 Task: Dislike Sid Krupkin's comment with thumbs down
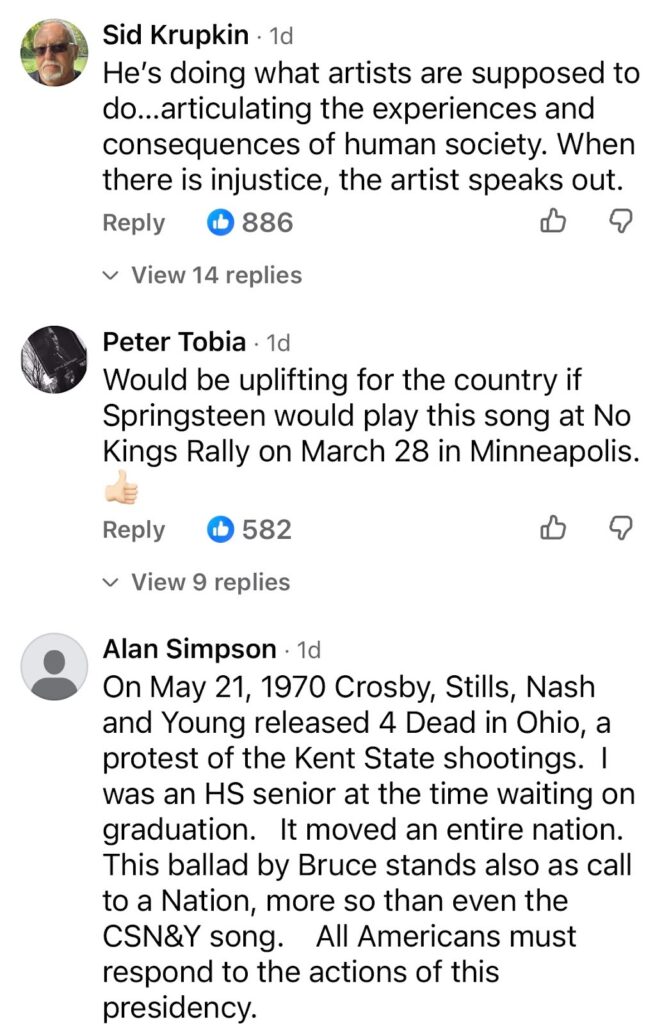pyautogui.click(x=622, y=222)
